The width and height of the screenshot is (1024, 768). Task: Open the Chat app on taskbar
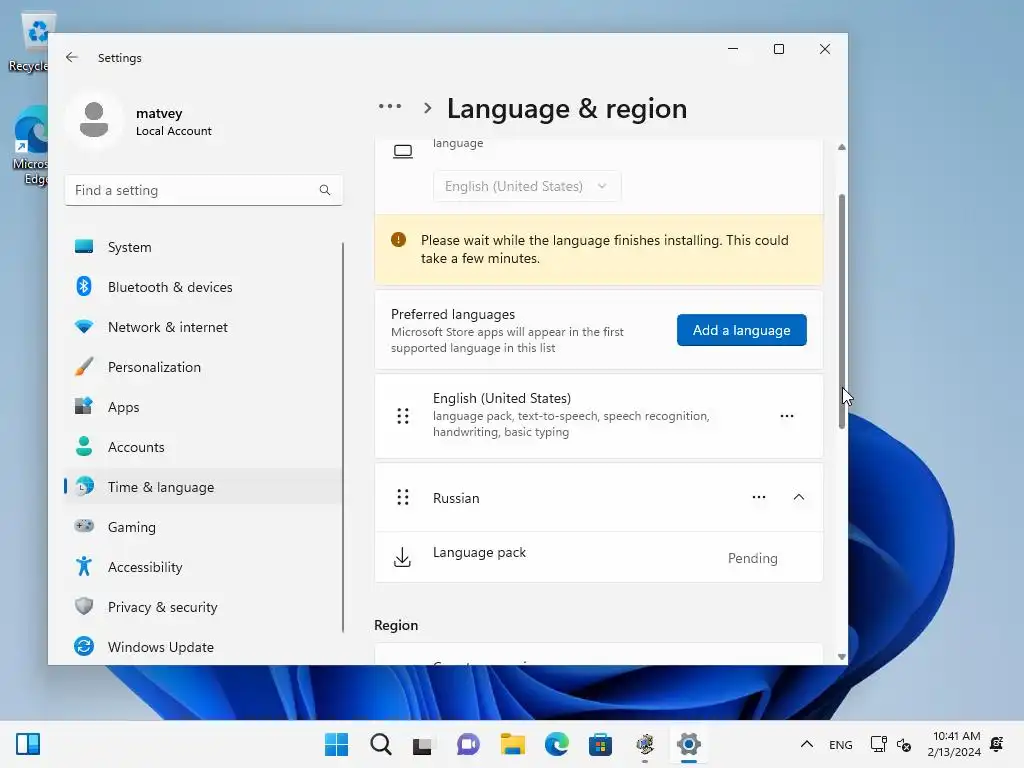point(468,744)
